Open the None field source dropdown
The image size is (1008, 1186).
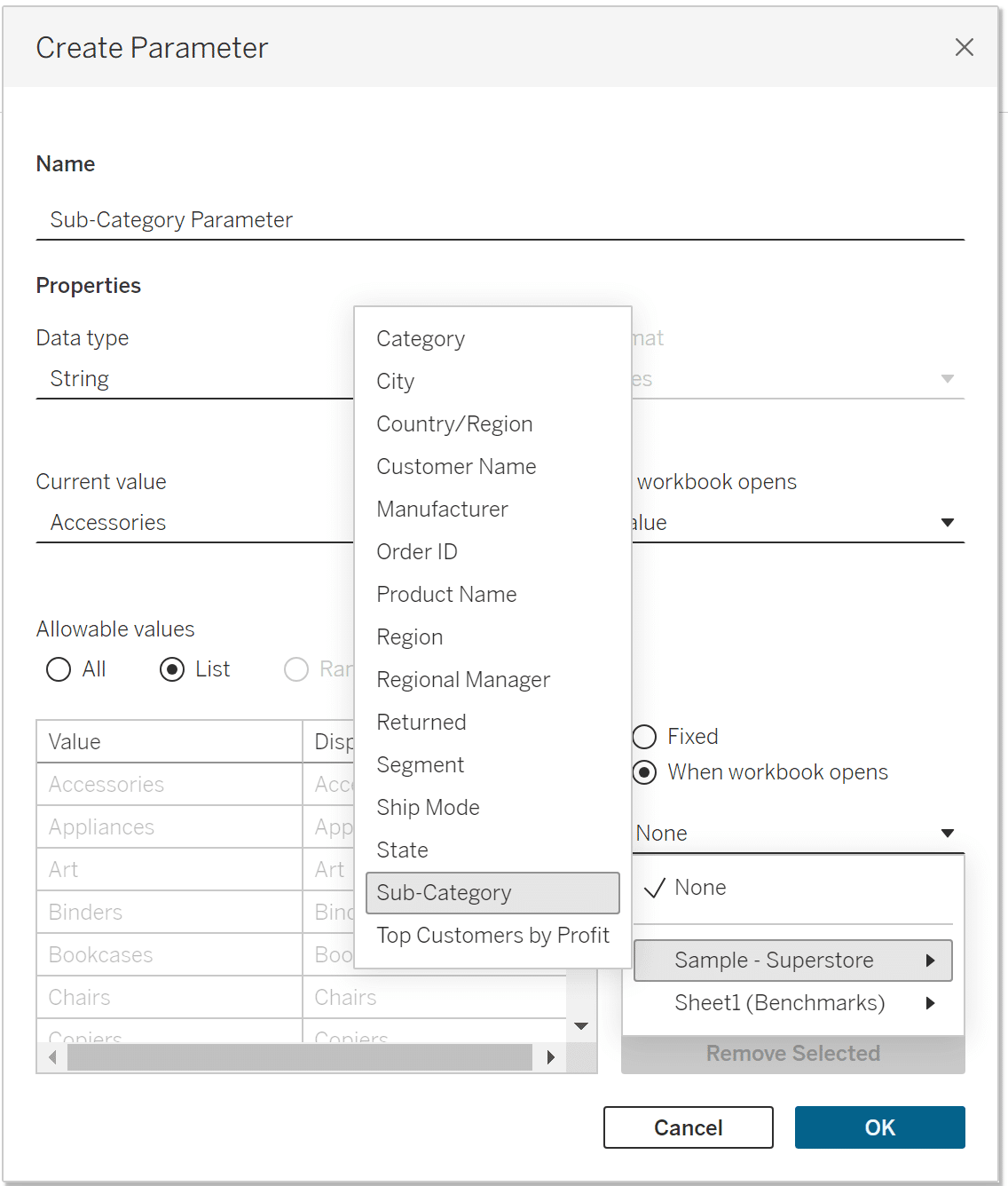pyautogui.click(x=798, y=834)
